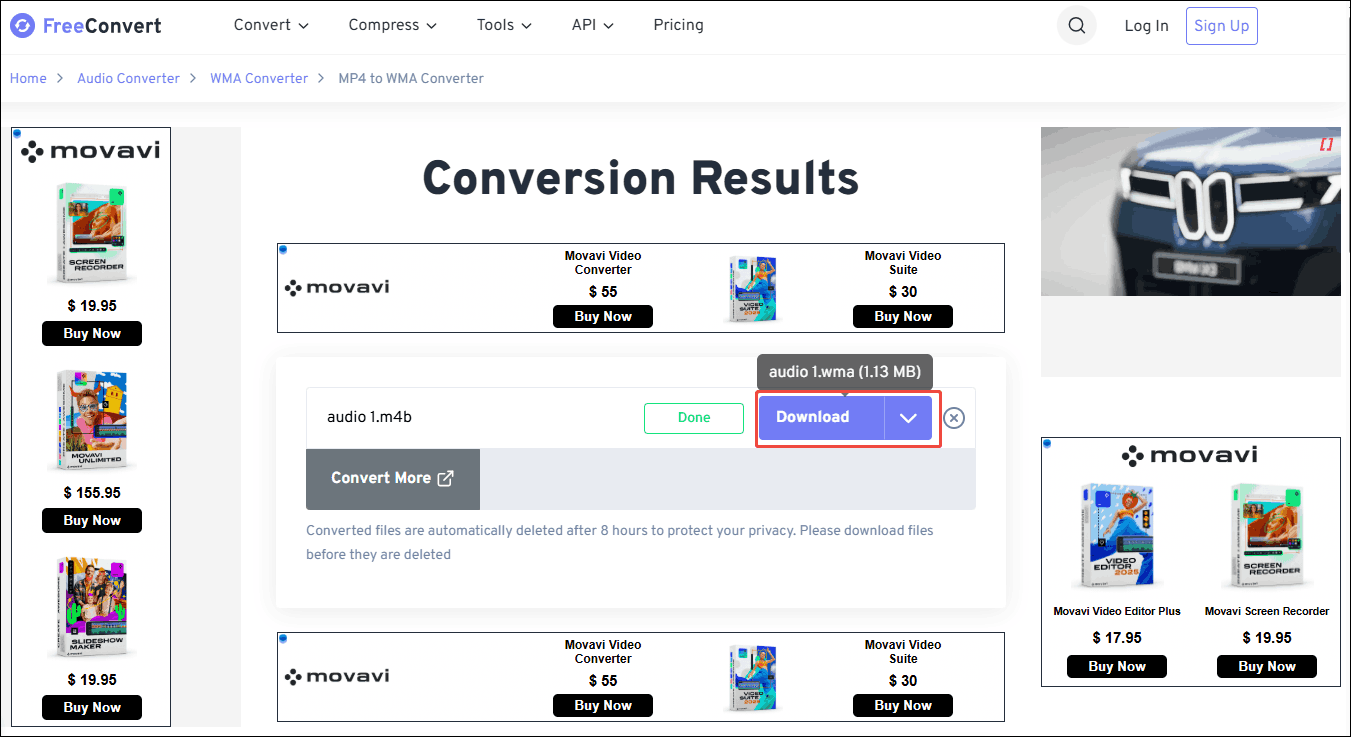Screen dimensions: 1351x737
Task: Expand the Tools menu
Action: (x=505, y=25)
